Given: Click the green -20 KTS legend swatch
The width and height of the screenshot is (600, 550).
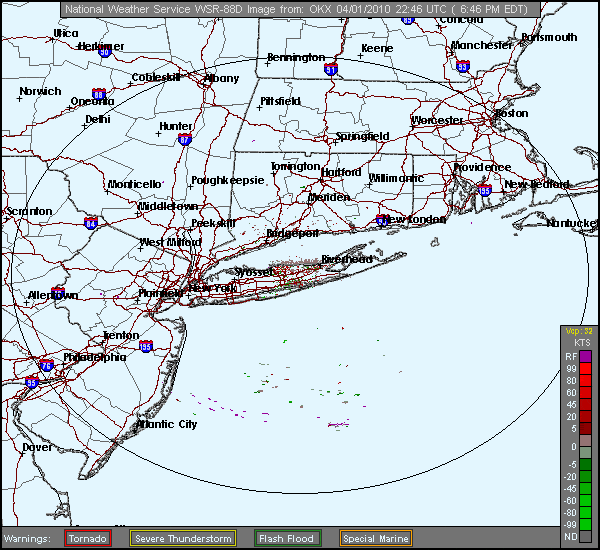Looking at the screenshot, I should coord(585,477).
